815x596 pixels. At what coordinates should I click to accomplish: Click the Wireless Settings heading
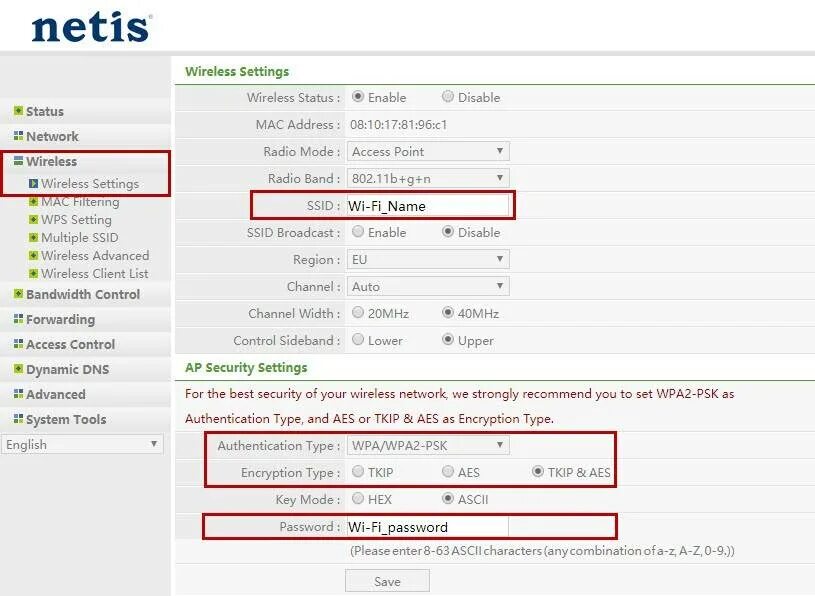(237, 71)
